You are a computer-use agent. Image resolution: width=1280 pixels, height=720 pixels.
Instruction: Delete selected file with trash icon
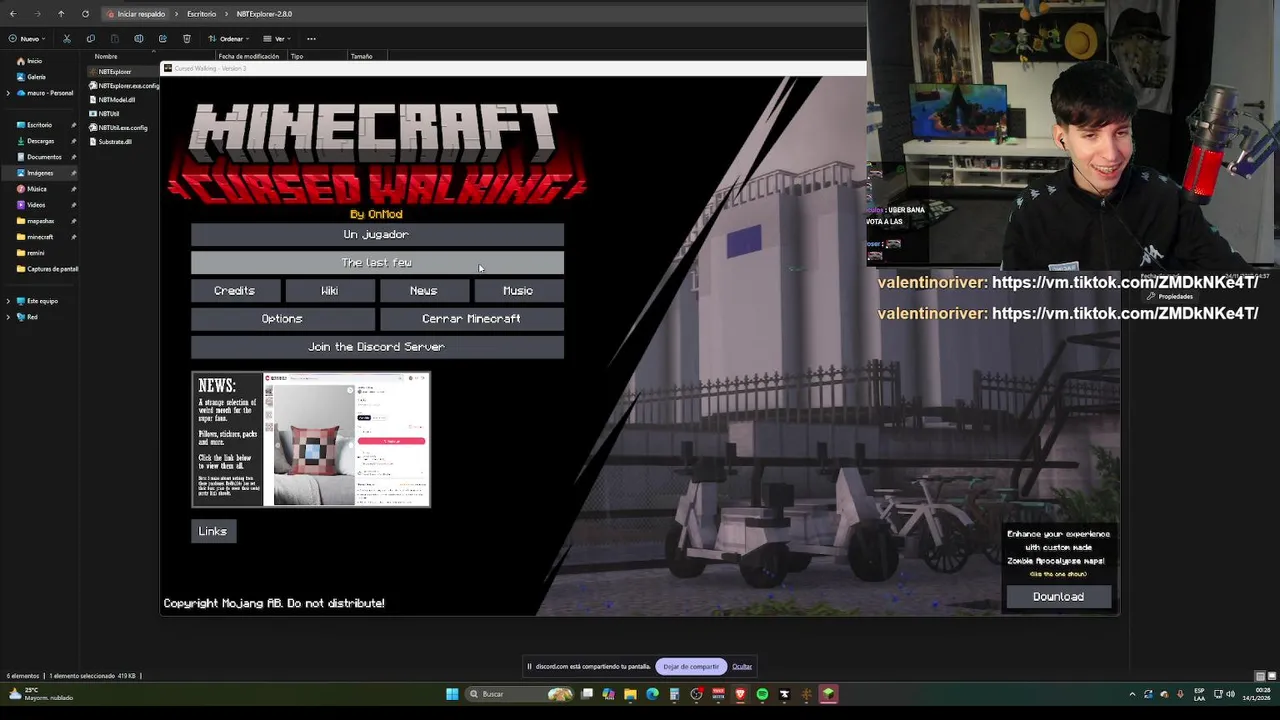tap(187, 39)
